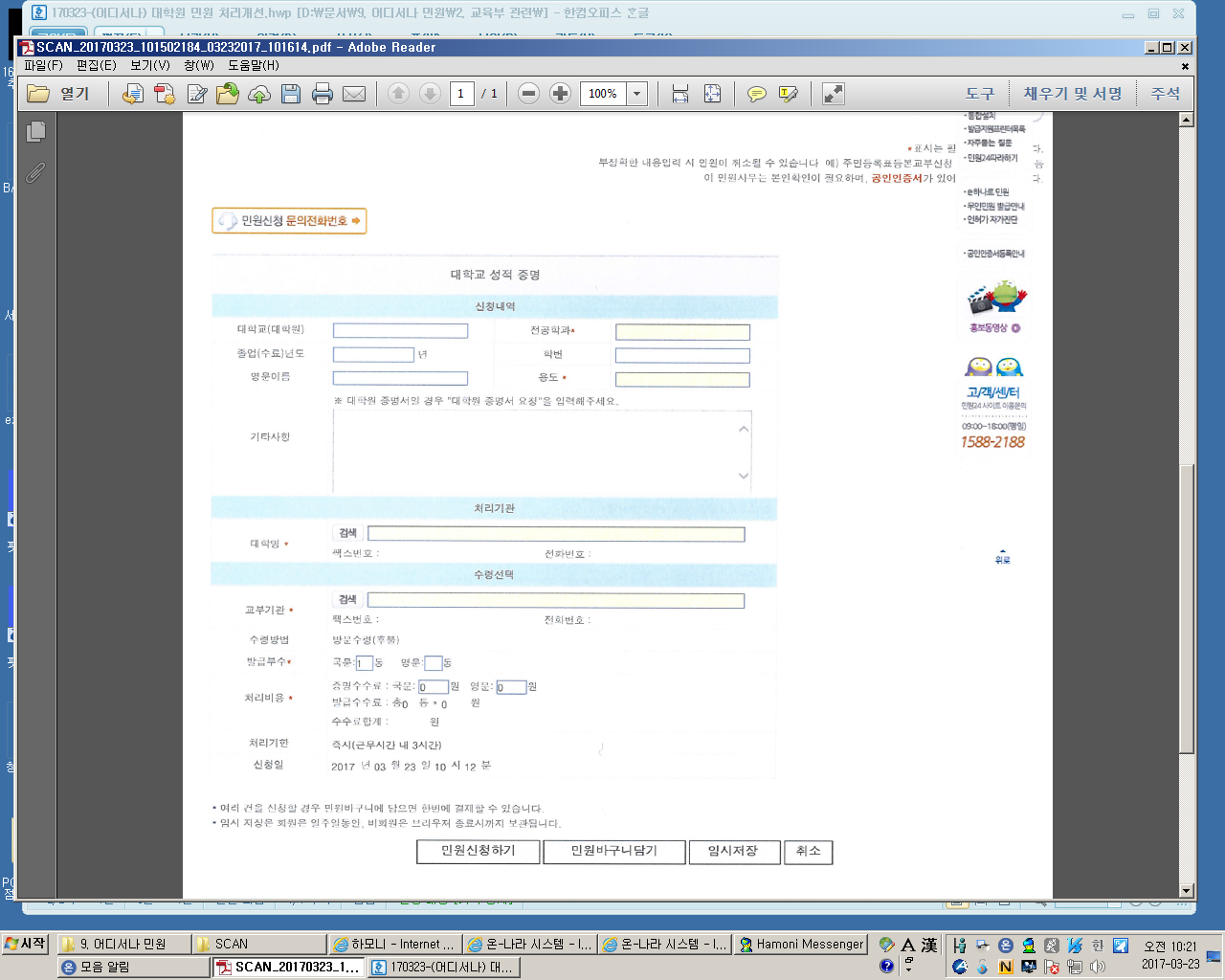This screenshot has height=980, width=1225.
Task: Open the 주석 comments pane
Action: [x=1166, y=94]
